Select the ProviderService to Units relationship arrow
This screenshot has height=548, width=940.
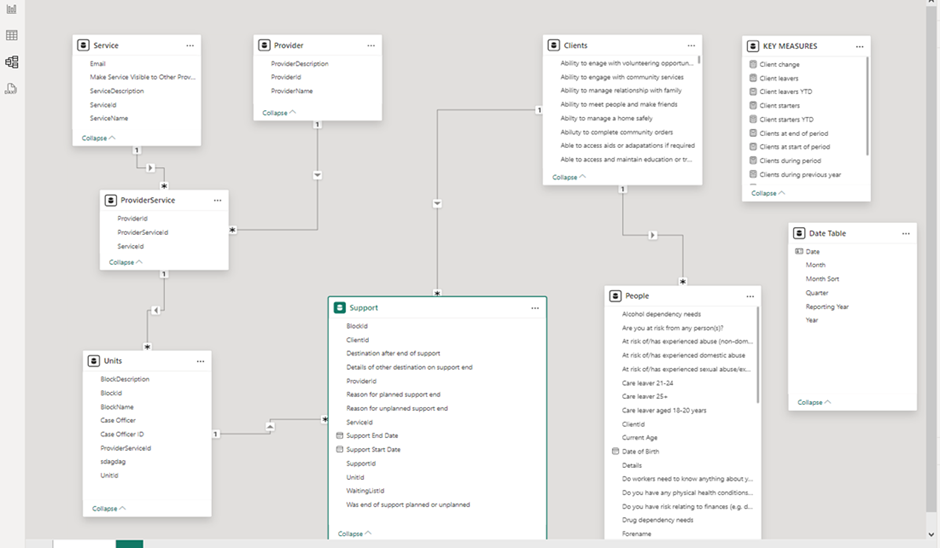155,310
